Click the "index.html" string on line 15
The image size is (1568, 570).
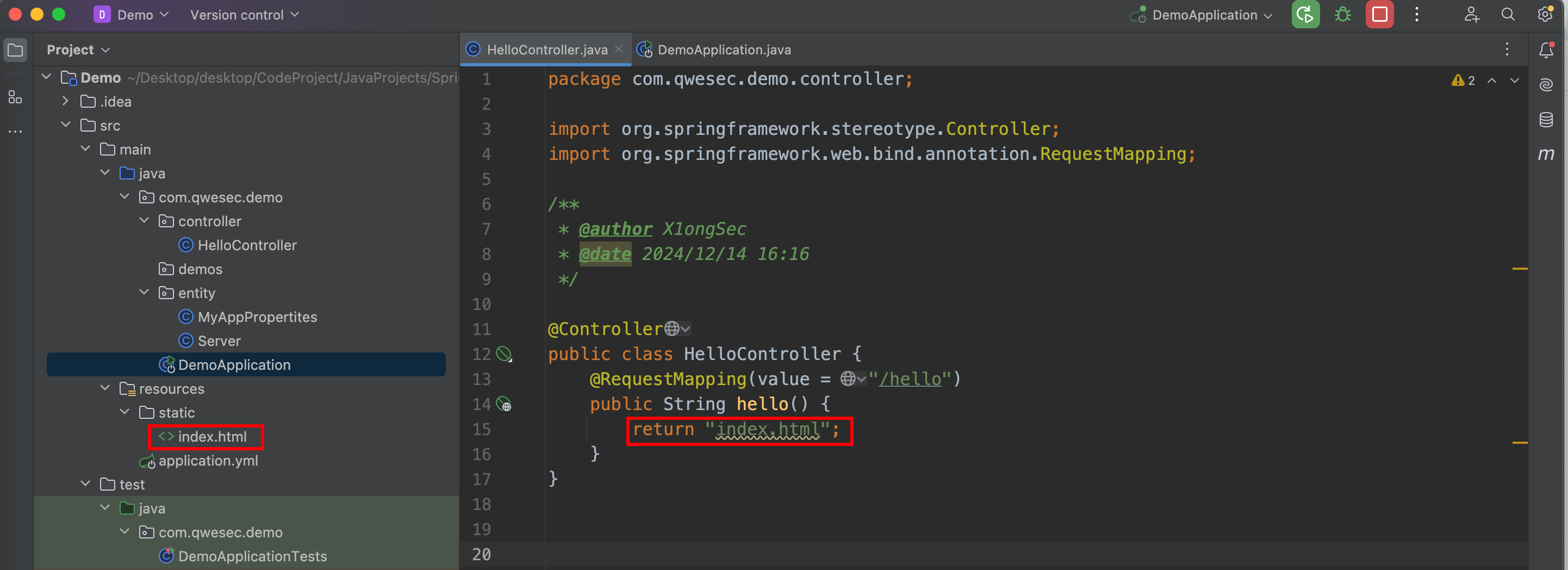click(768, 429)
